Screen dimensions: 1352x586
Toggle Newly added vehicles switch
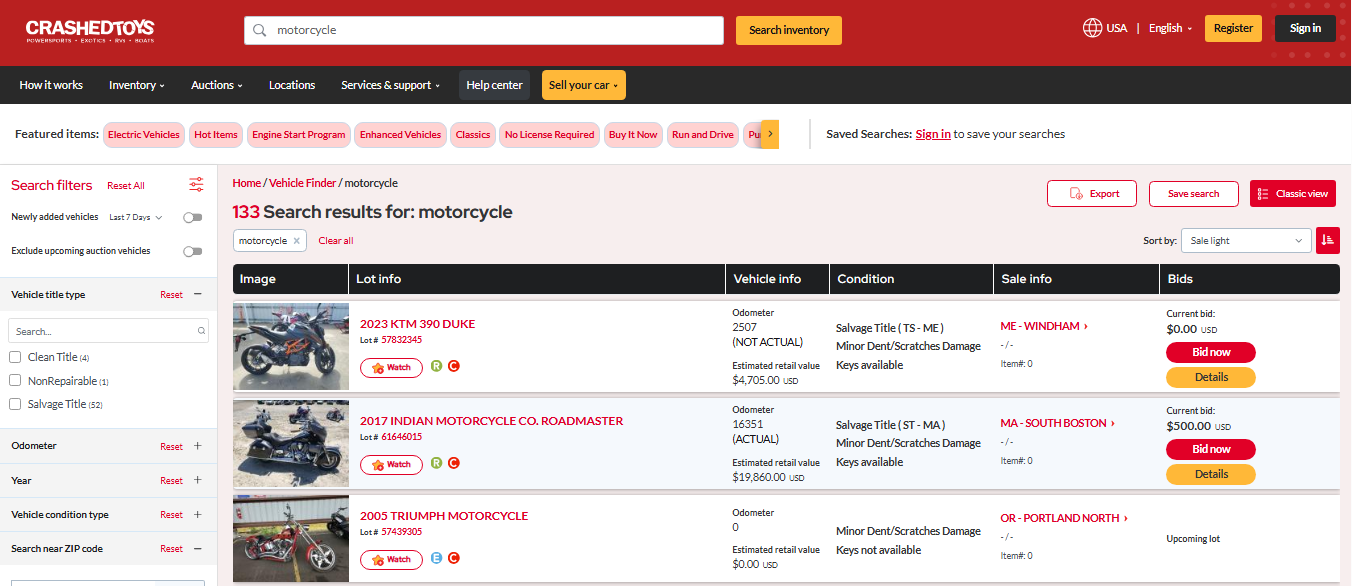(x=192, y=217)
